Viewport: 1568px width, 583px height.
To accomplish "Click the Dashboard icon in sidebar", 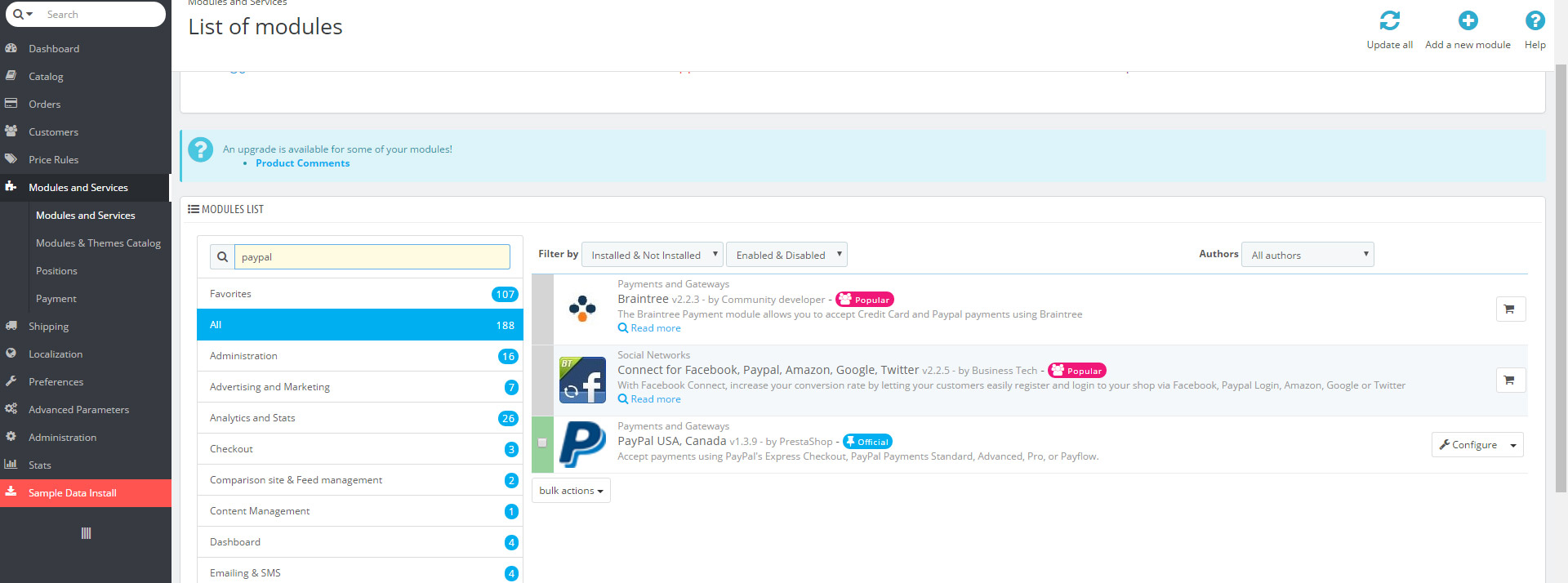I will point(11,48).
